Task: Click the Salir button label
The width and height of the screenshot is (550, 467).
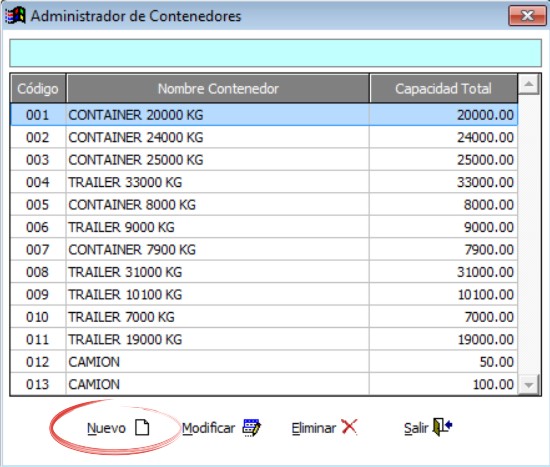Action: coord(416,428)
